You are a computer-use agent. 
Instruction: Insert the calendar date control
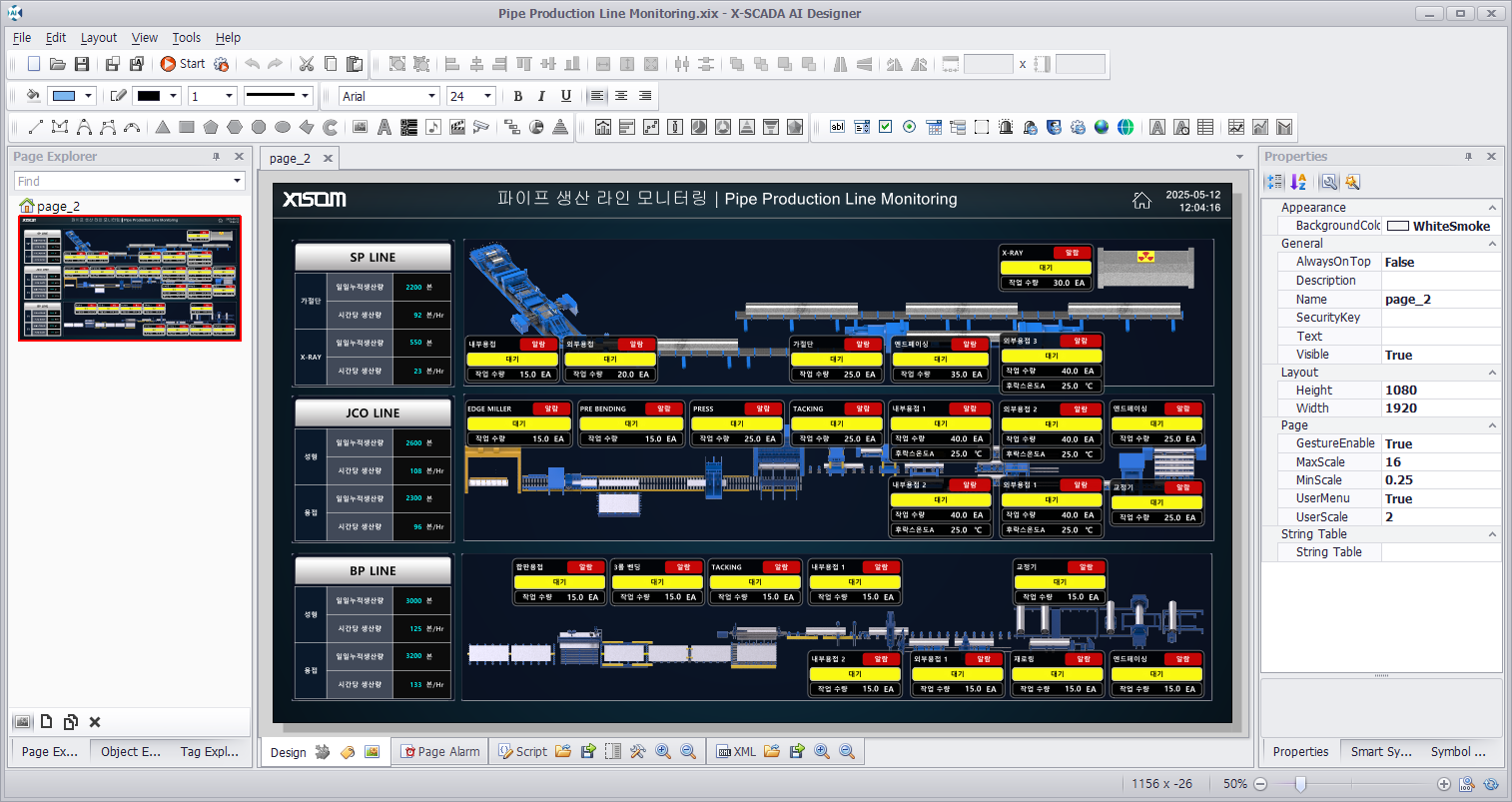click(x=934, y=127)
